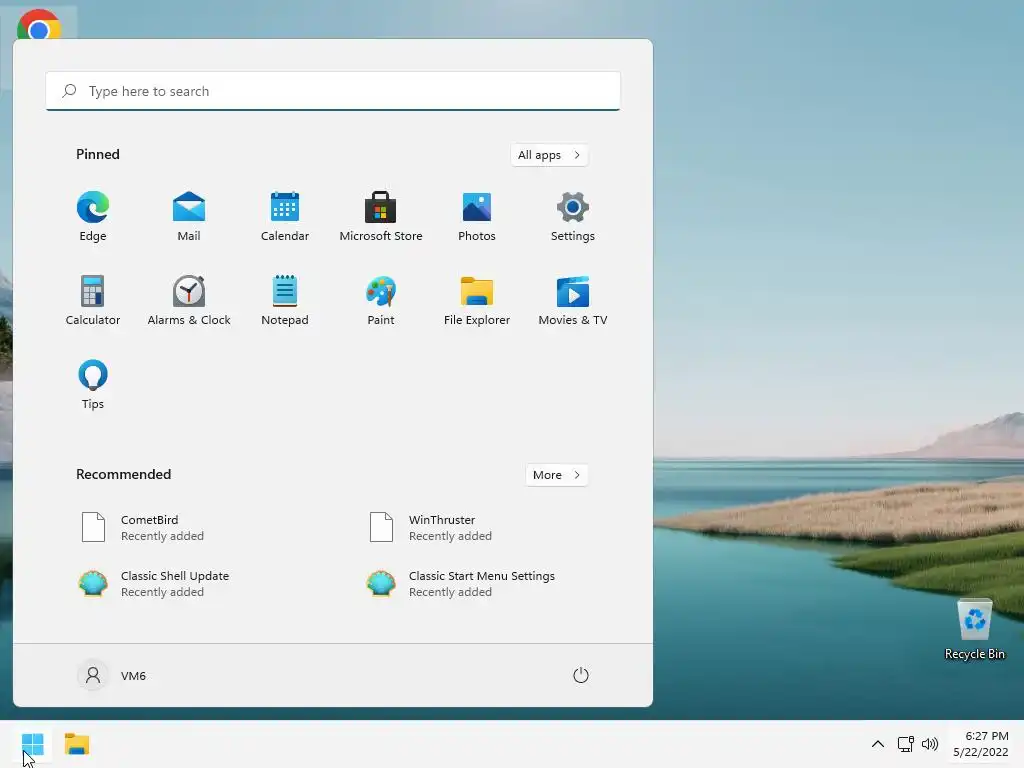Launch the Photos app
Viewport: 1024px width, 768px height.
click(x=477, y=216)
